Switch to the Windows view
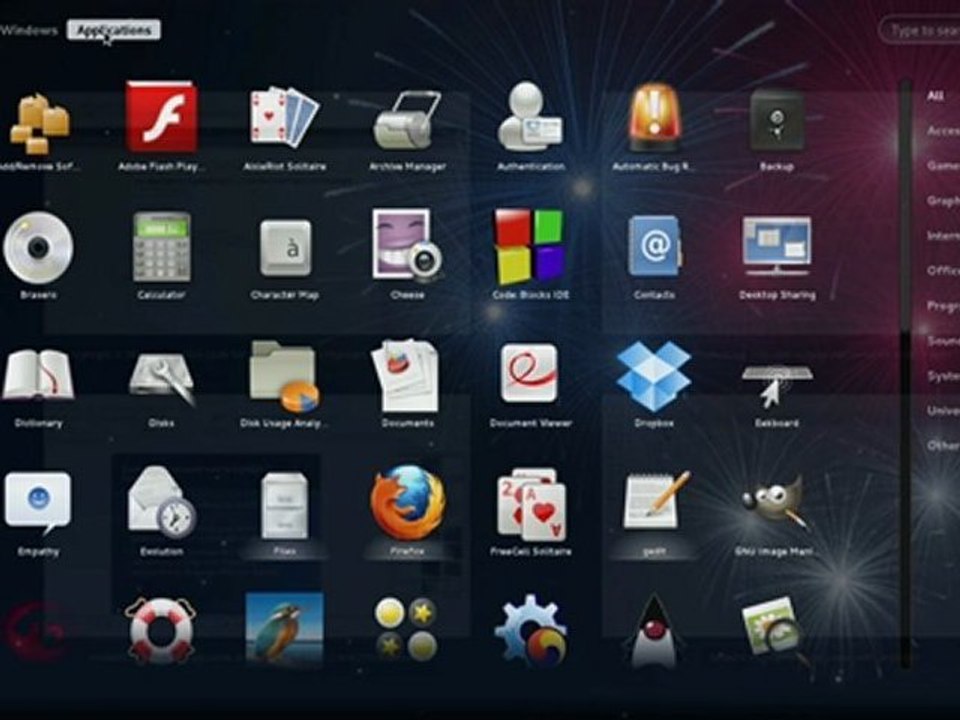Screen dimensions: 960x720 pos(29,31)
